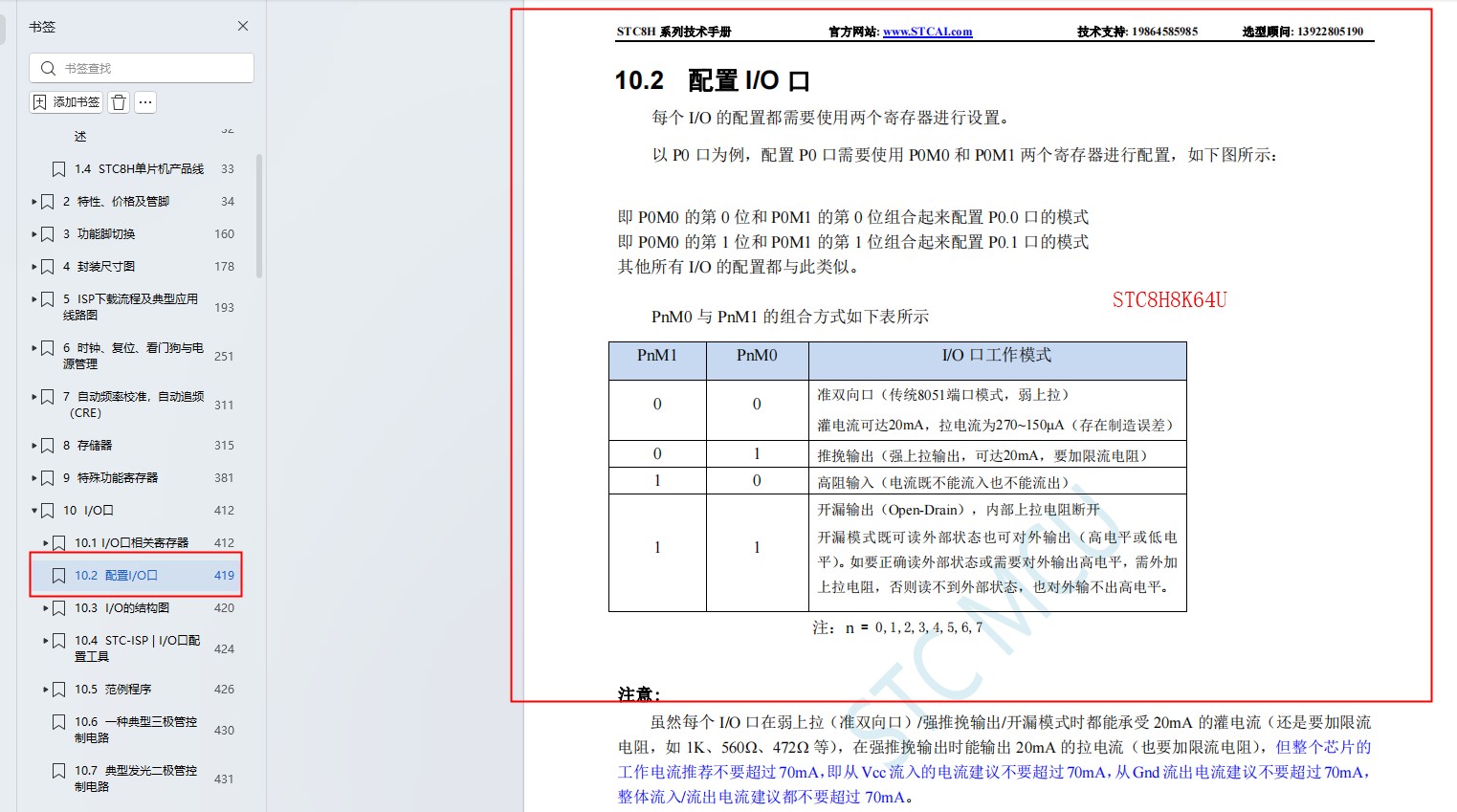This screenshot has width=1457, height=812.
Task: Click bookmark icon beside 10.2 配置I/O口
Action: pos(58,576)
